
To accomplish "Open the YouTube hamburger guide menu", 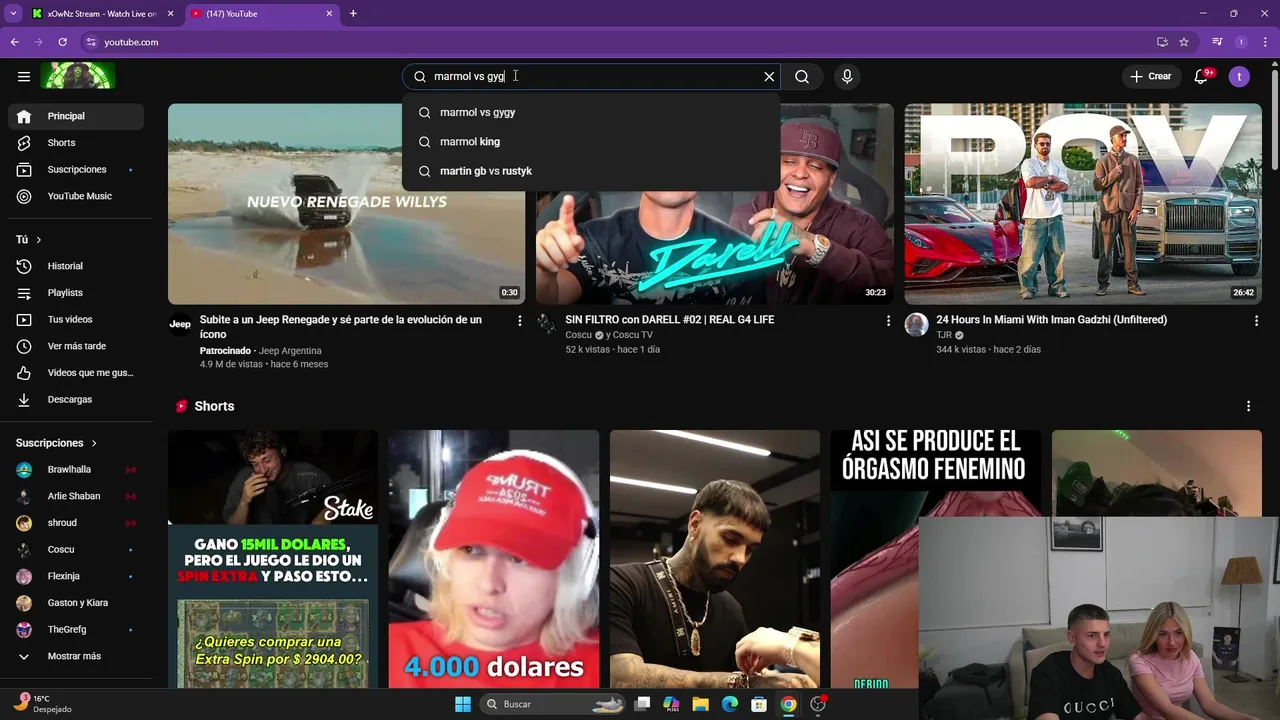I will point(24,76).
